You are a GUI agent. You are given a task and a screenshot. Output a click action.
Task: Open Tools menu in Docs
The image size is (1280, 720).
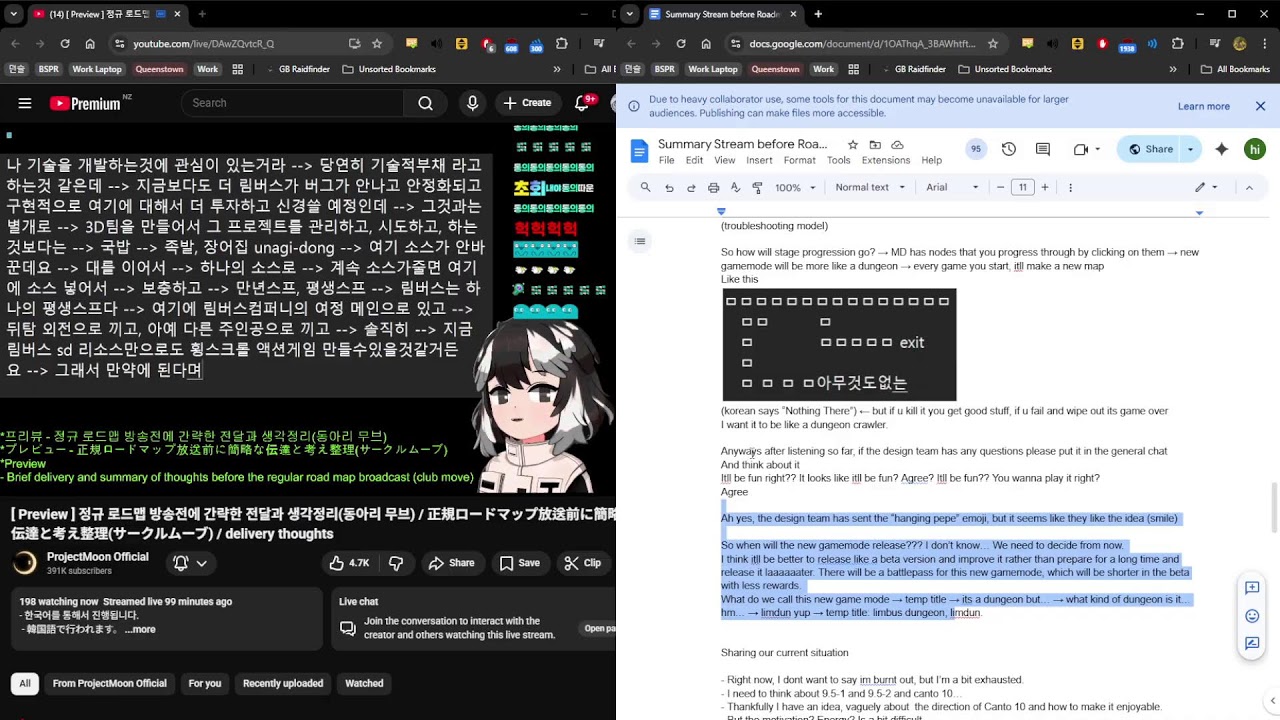coord(839,160)
